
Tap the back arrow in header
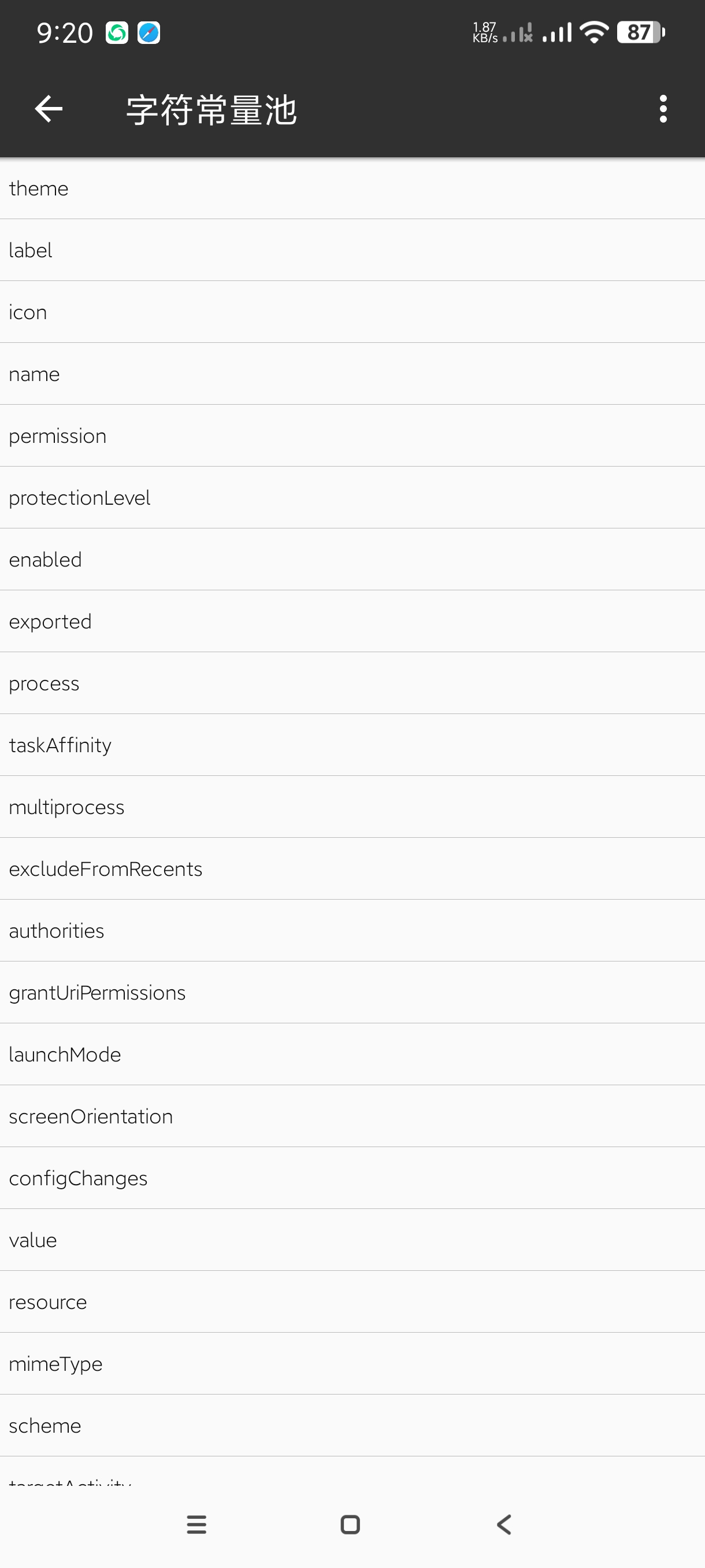(x=49, y=110)
